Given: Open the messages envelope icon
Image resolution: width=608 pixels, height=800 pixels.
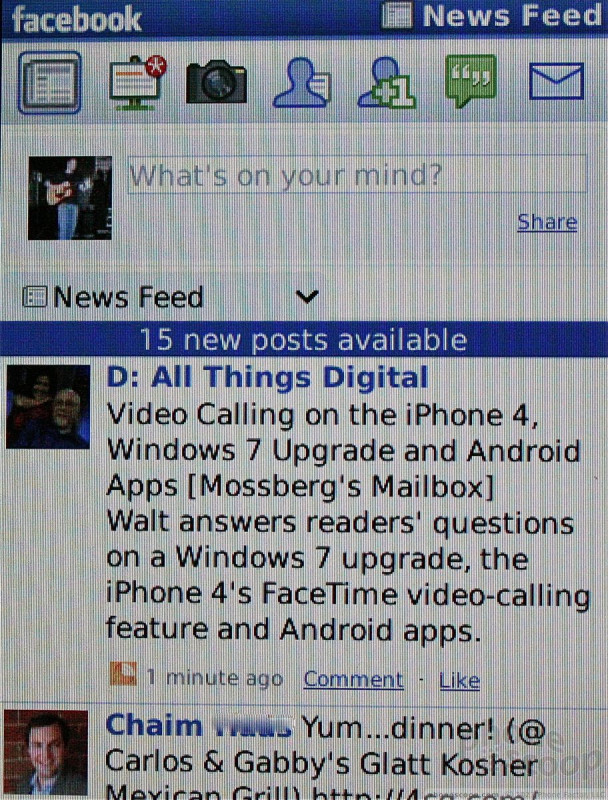Looking at the screenshot, I should (556, 81).
